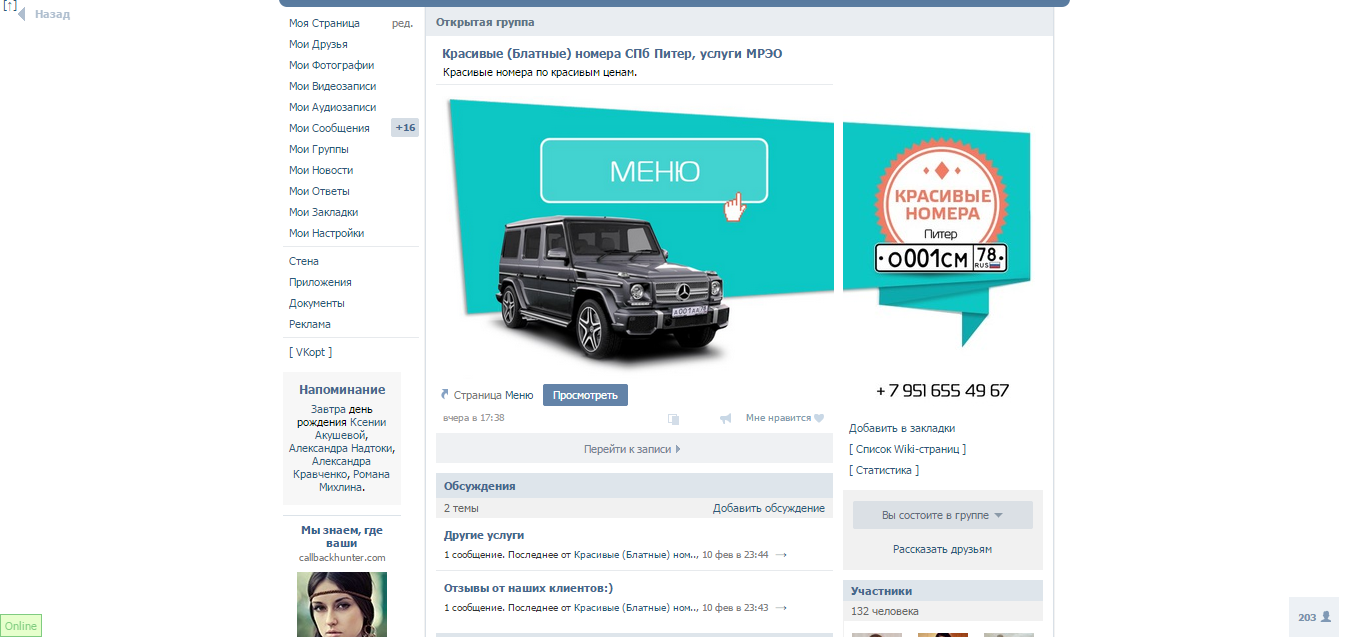Open Мои Ответы
This screenshot has height=637, width=1349.
click(x=319, y=191)
